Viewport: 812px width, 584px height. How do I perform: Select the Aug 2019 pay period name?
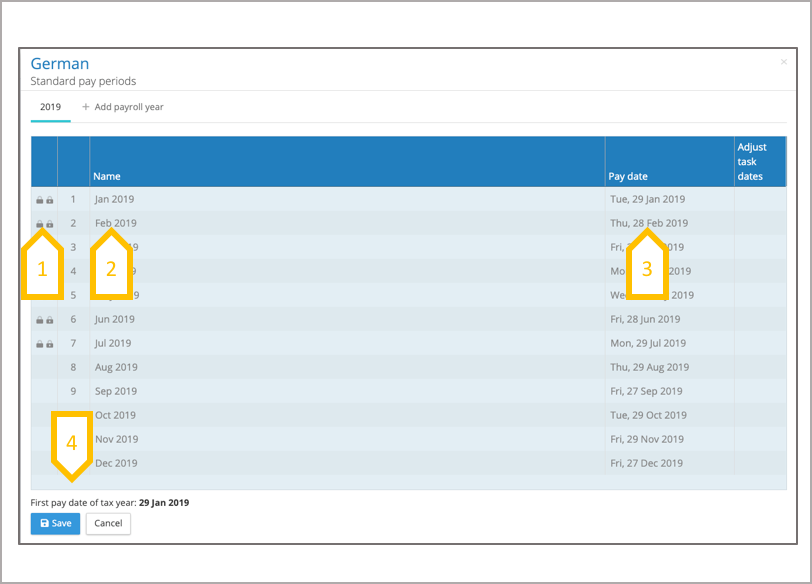pyautogui.click(x=116, y=368)
